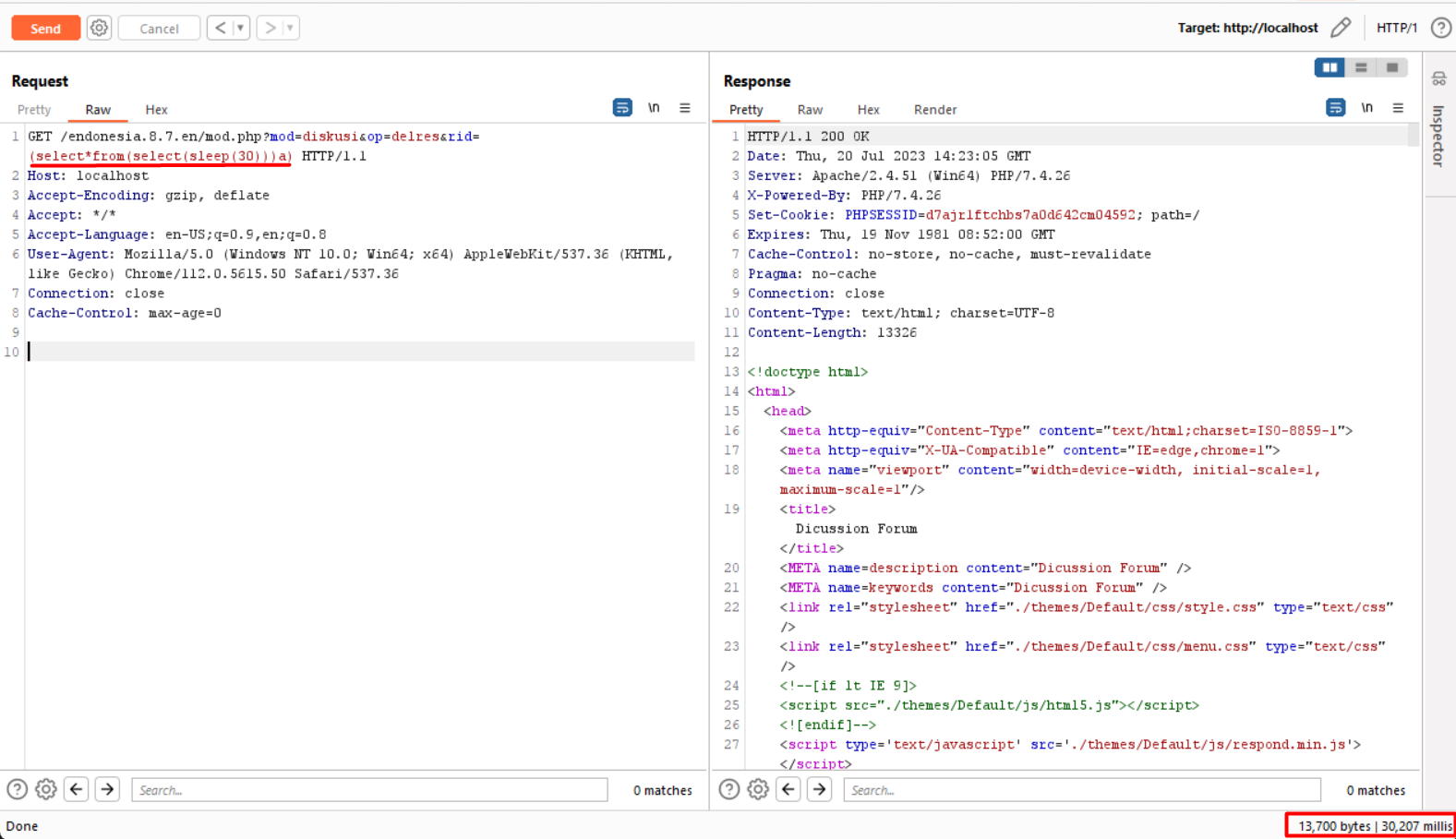Click the HTTP/1 protocol label
The height and width of the screenshot is (839, 1456).
pos(1396,28)
